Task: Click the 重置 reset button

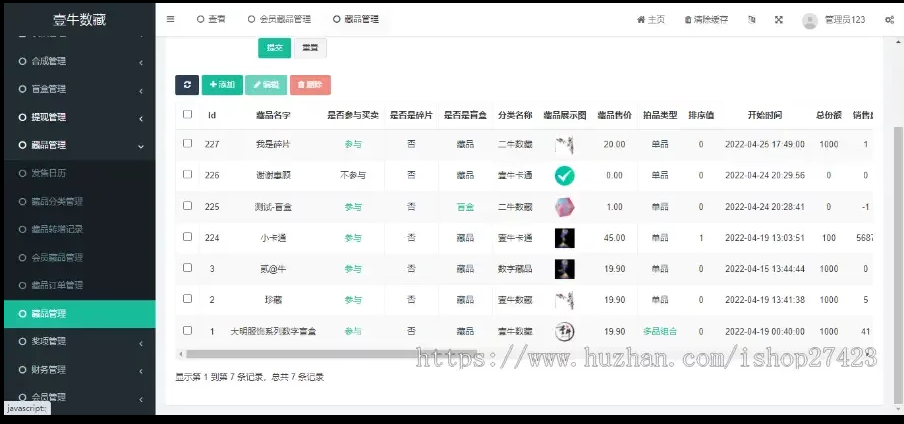Action: 310,48
